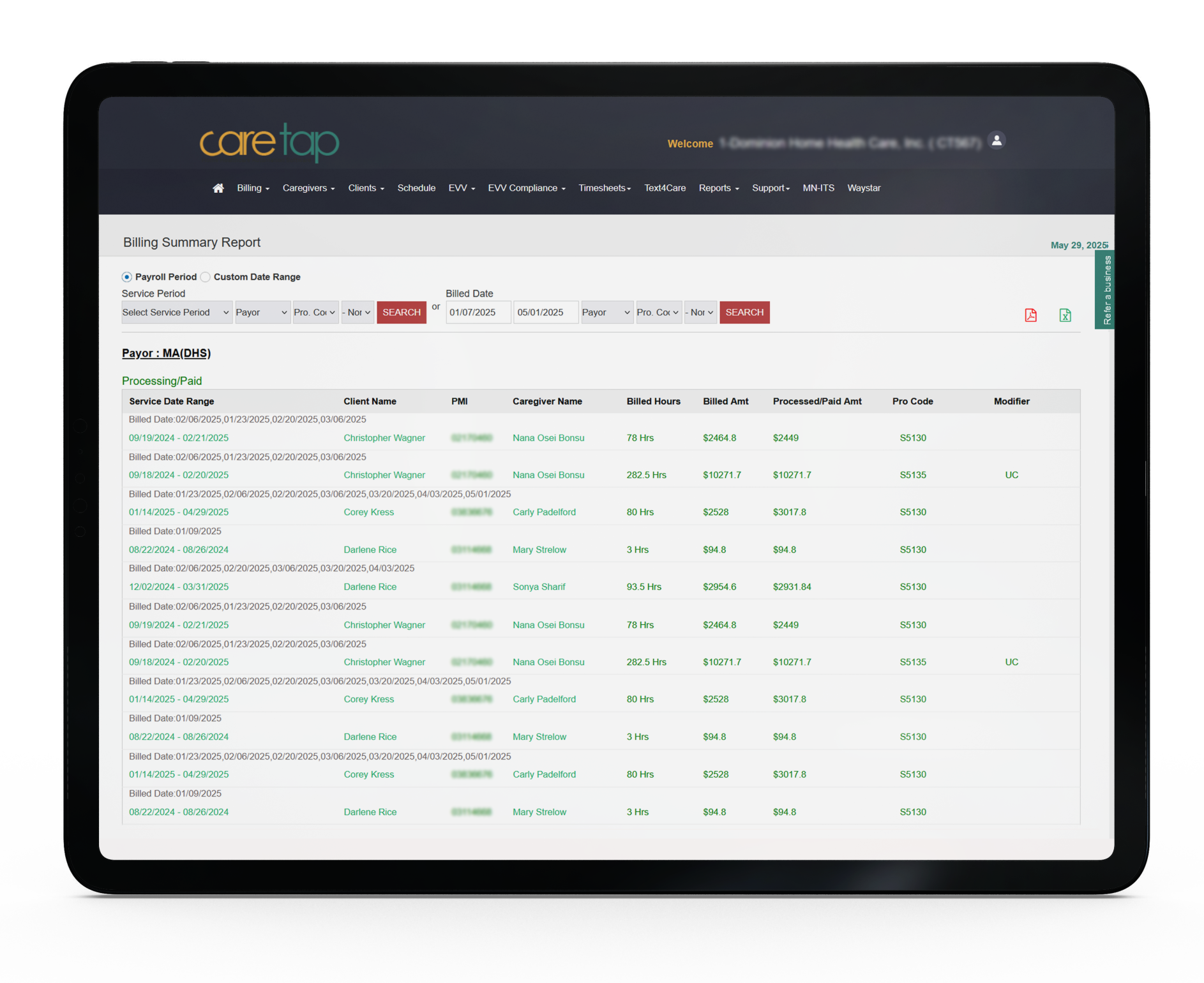The image size is (1204, 983).
Task: Expand the Pro Code dropdown next to Payor
Action: tap(315, 312)
